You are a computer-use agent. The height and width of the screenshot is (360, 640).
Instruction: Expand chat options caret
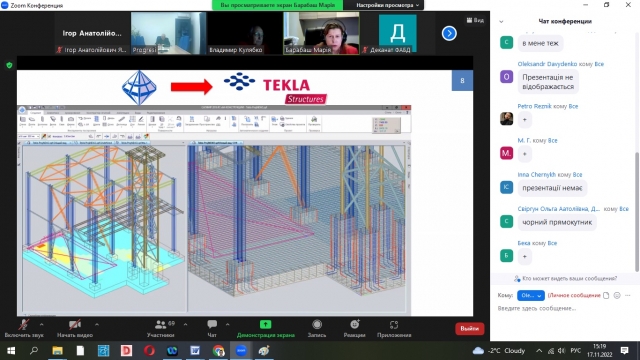[x=227, y=324]
